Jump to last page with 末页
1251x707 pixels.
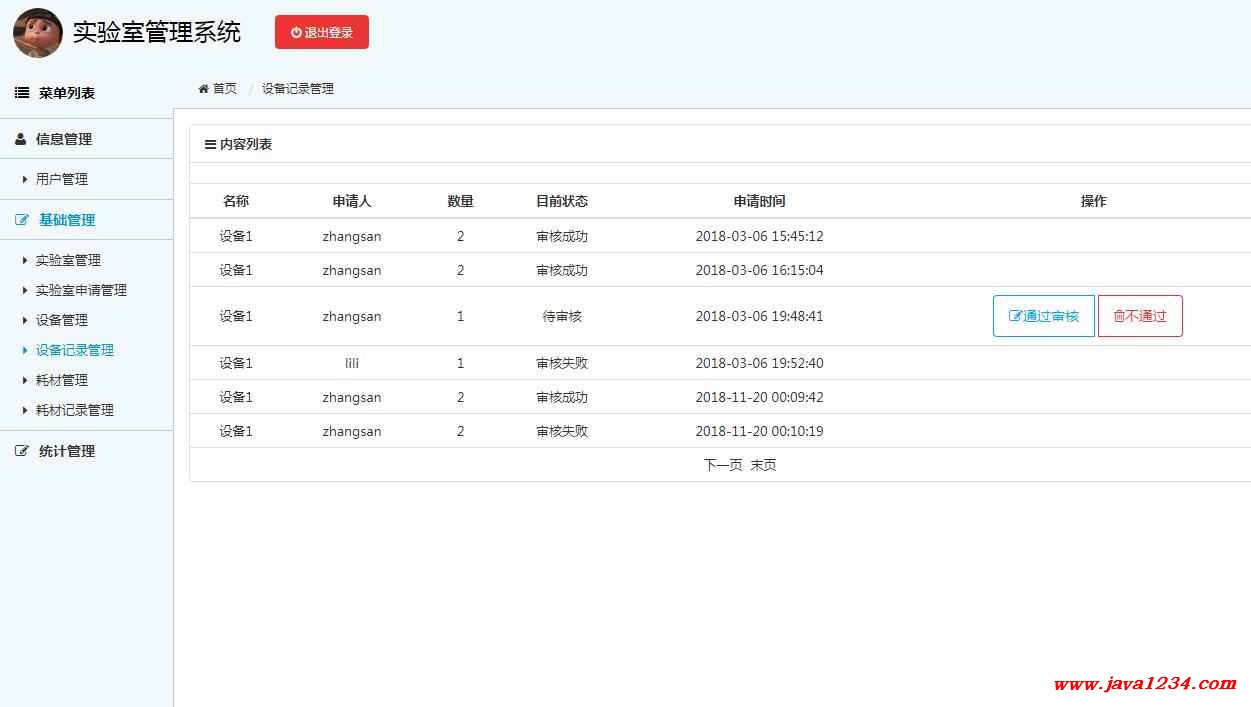pos(764,465)
